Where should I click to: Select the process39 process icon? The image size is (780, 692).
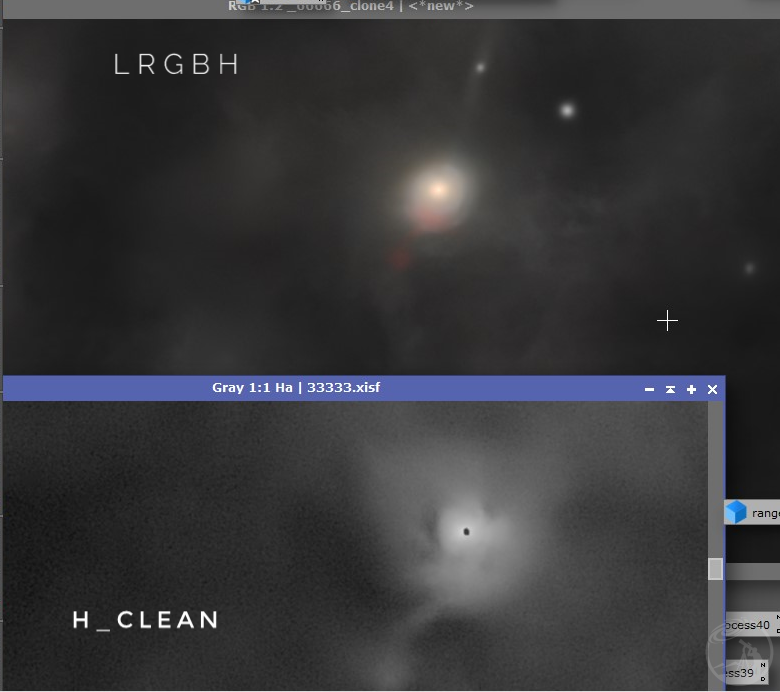(x=747, y=673)
